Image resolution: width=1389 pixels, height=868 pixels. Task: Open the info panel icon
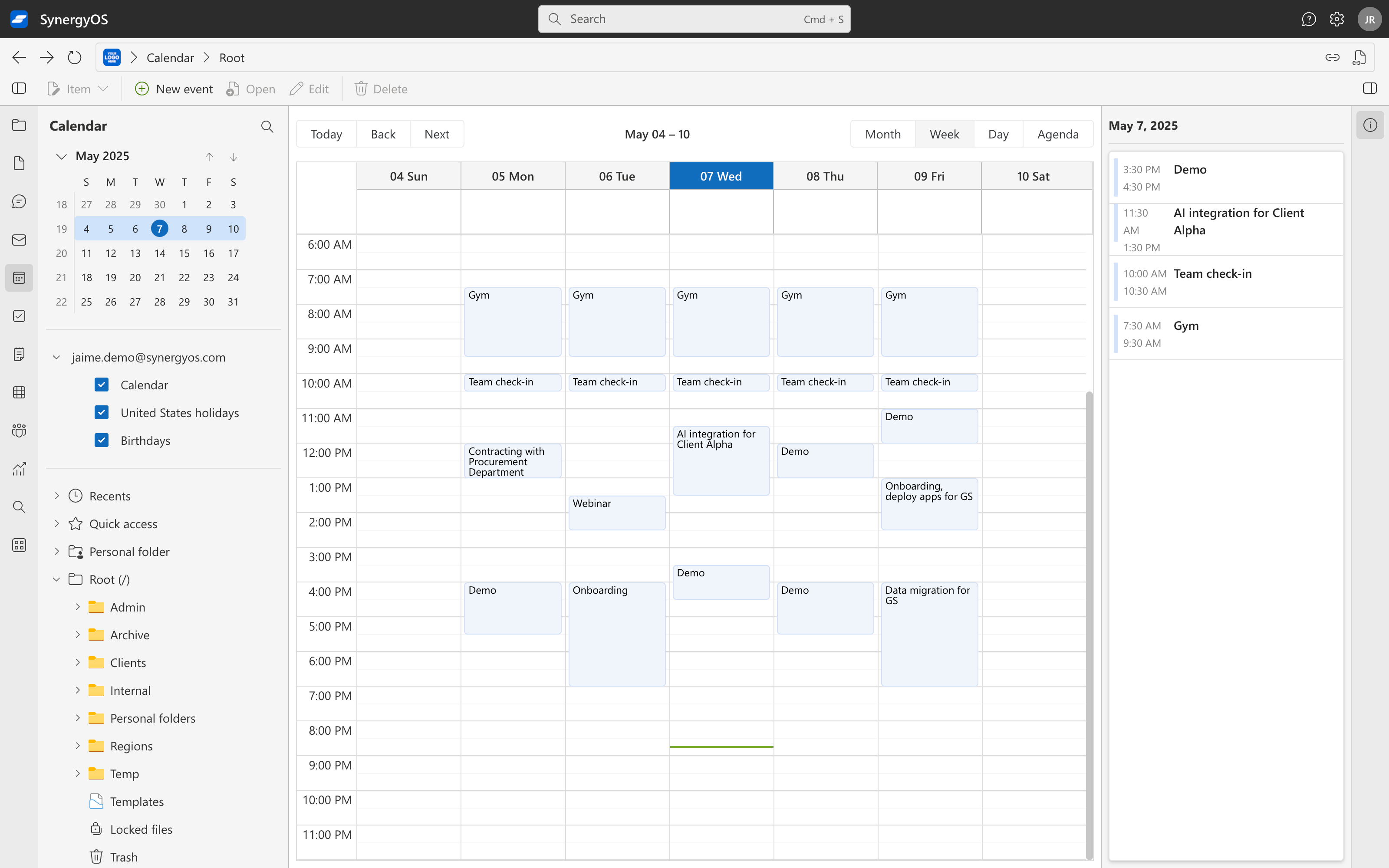1370,125
